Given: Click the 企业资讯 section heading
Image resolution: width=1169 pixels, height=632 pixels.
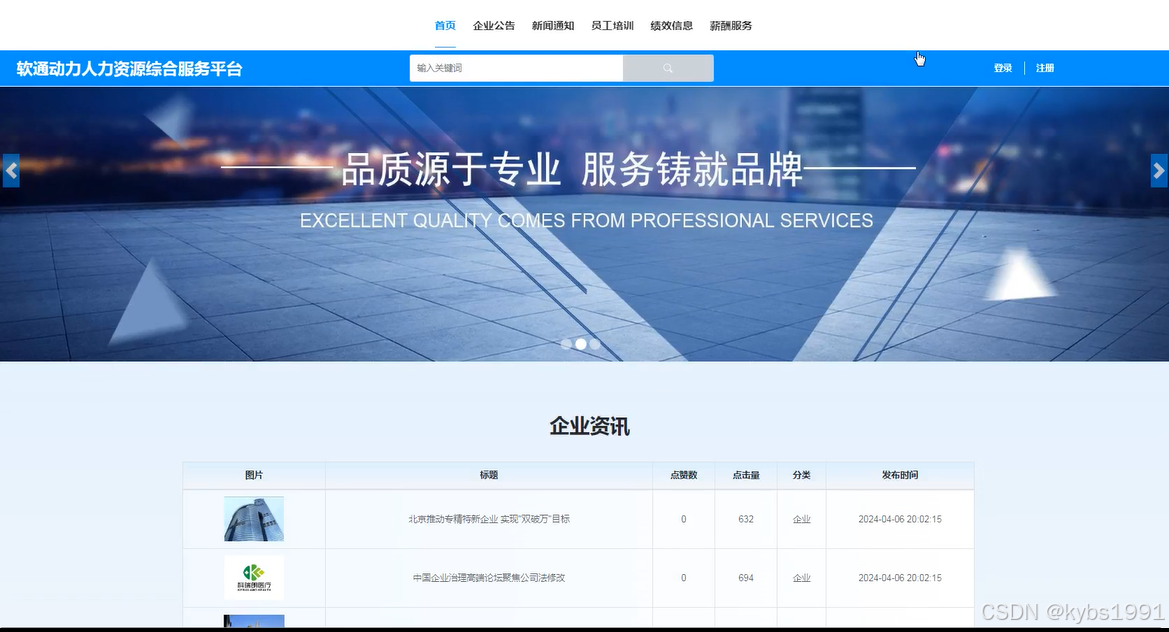Looking at the screenshot, I should (590, 426).
